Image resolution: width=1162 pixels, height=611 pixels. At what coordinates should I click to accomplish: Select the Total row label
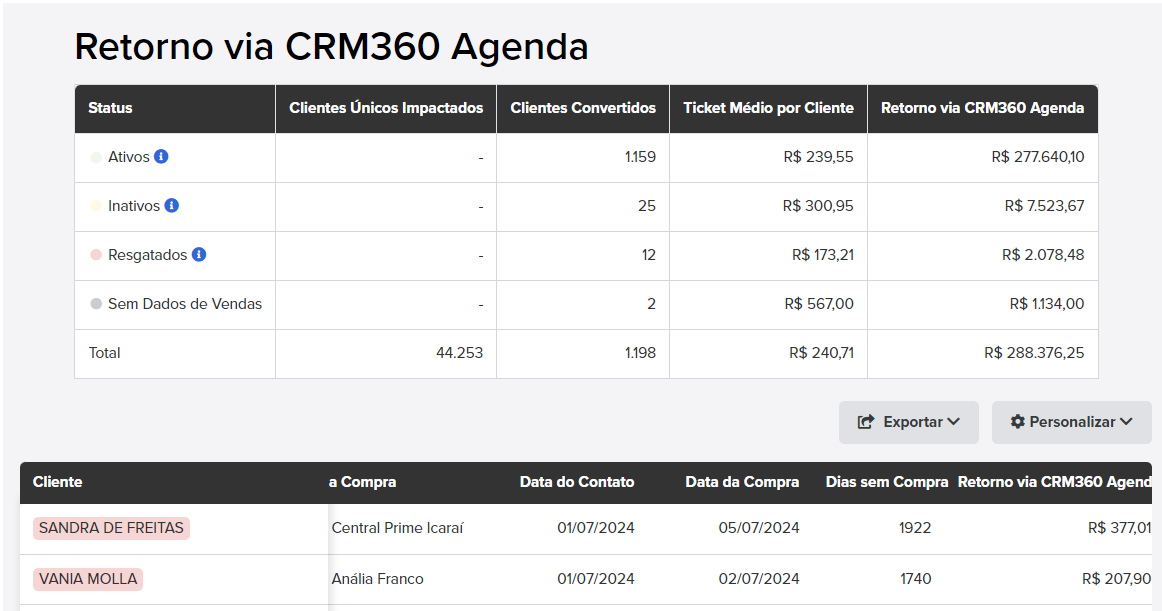click(104, 353)
